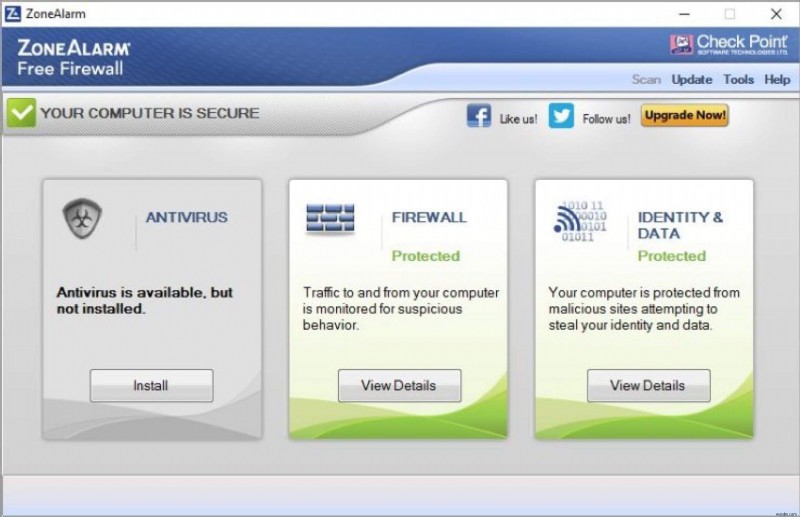Click the Check Point logo icon
The height and width of the screenshot is (517, 800).
(x=681, y=44)
